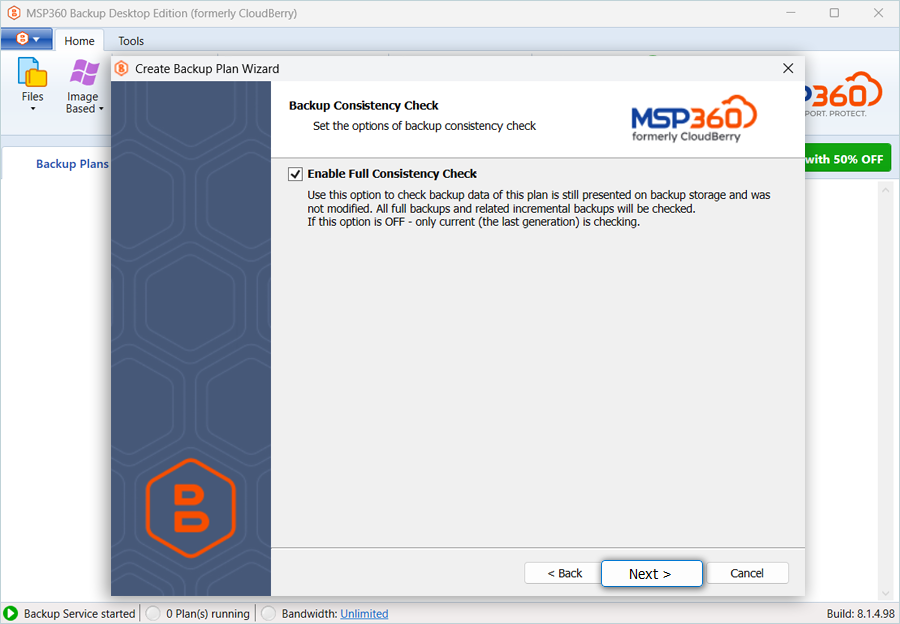The height and width of the screenshot is (624, 900).
Task: Click the Plans running status indicator icon
Action: 153,613
